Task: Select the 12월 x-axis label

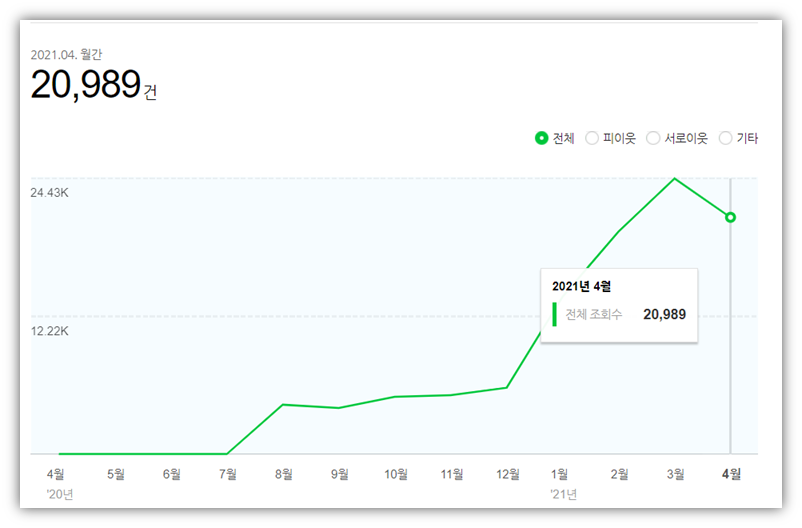Action: 507,474
